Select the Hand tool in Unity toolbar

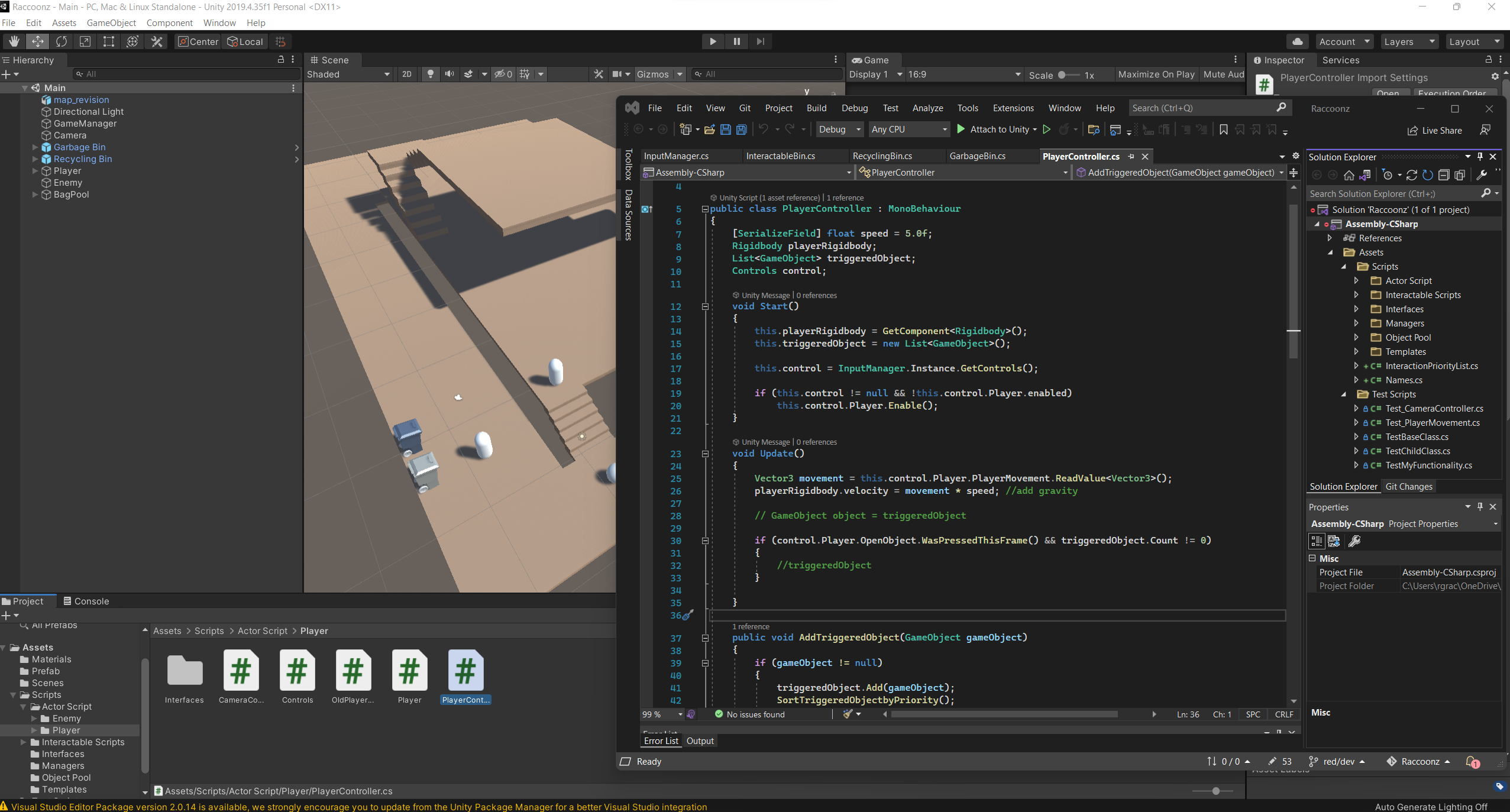(14, 41)
